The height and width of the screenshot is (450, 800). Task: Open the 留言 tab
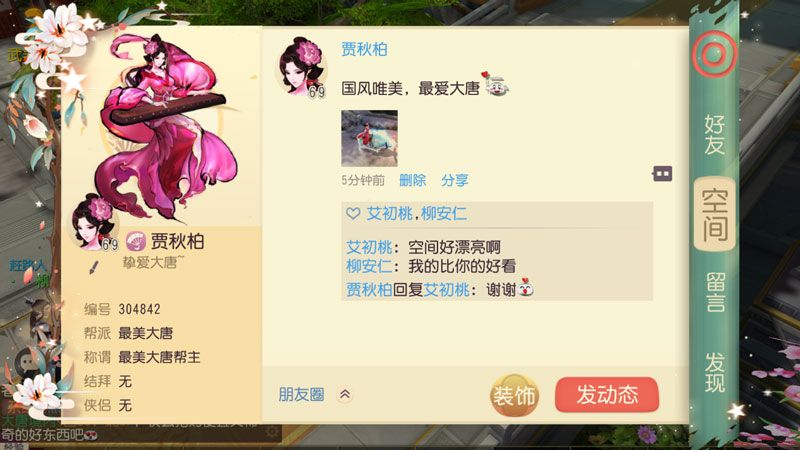(715, 292)
